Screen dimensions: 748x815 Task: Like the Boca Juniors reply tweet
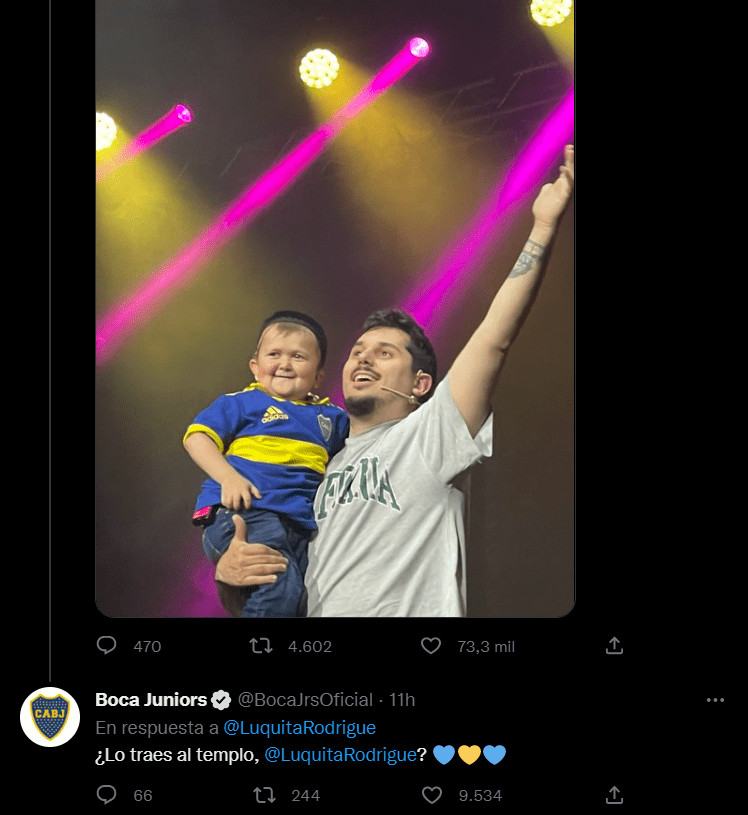431,795
